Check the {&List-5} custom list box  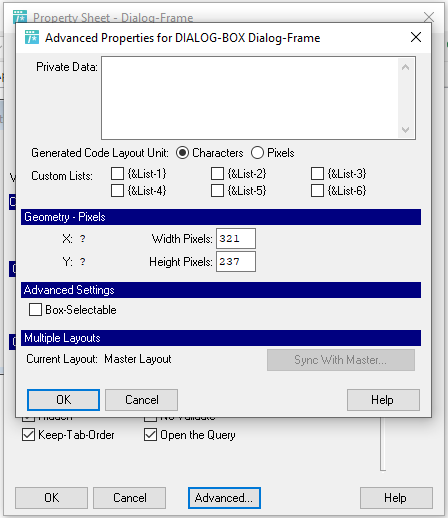(x=217, y=191)
